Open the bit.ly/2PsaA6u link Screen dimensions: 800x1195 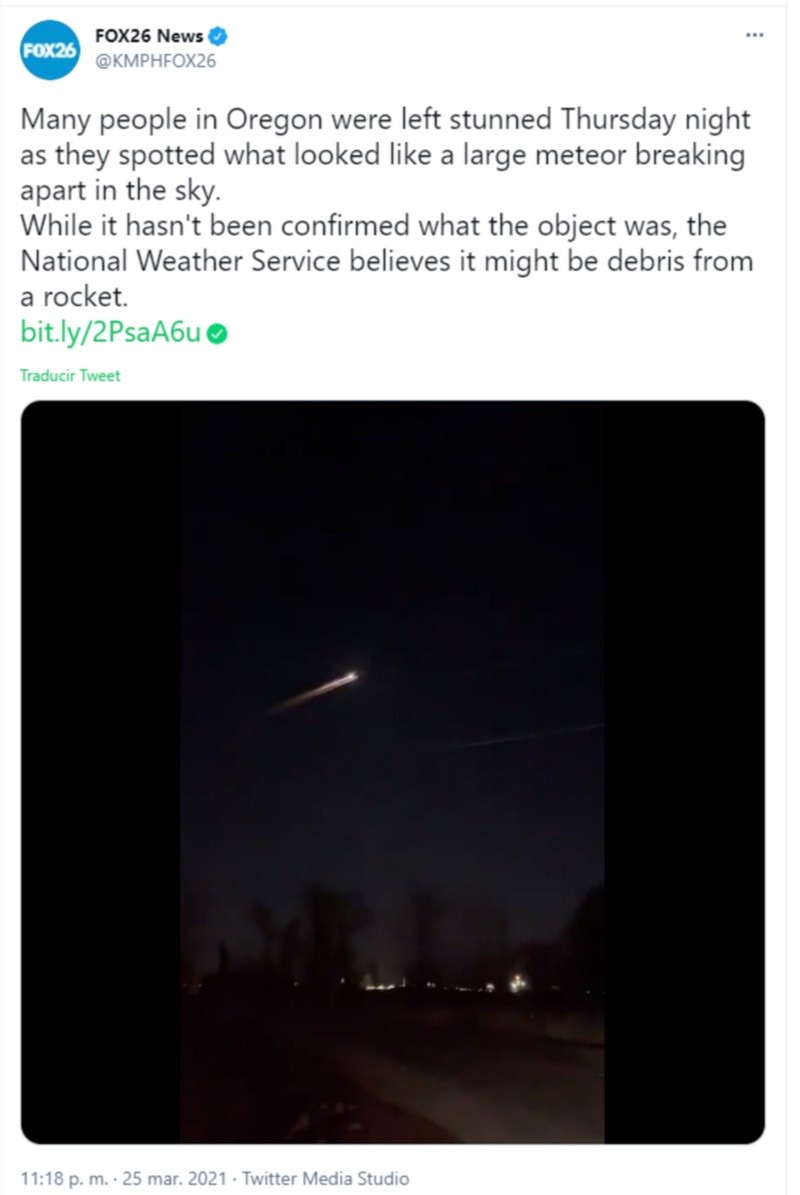pyautogui.click(x=111, y=333)
